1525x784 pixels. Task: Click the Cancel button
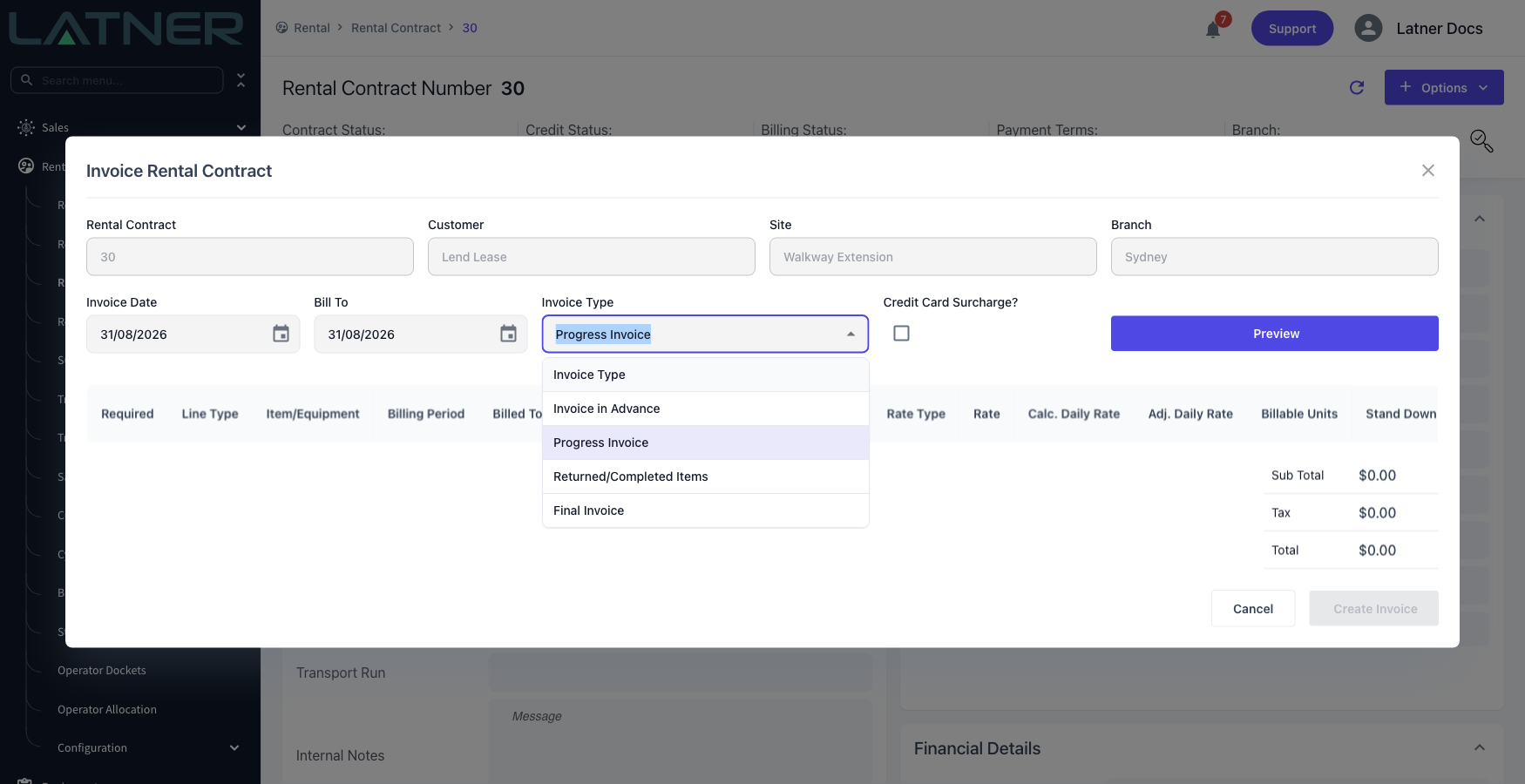(1252, 608)
